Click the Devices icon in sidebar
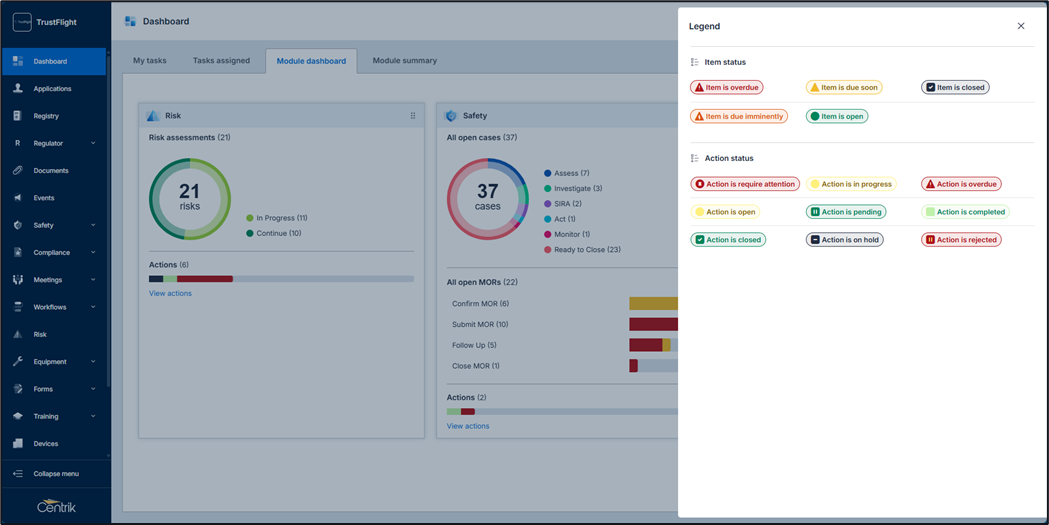 click(x=17, y=443)
